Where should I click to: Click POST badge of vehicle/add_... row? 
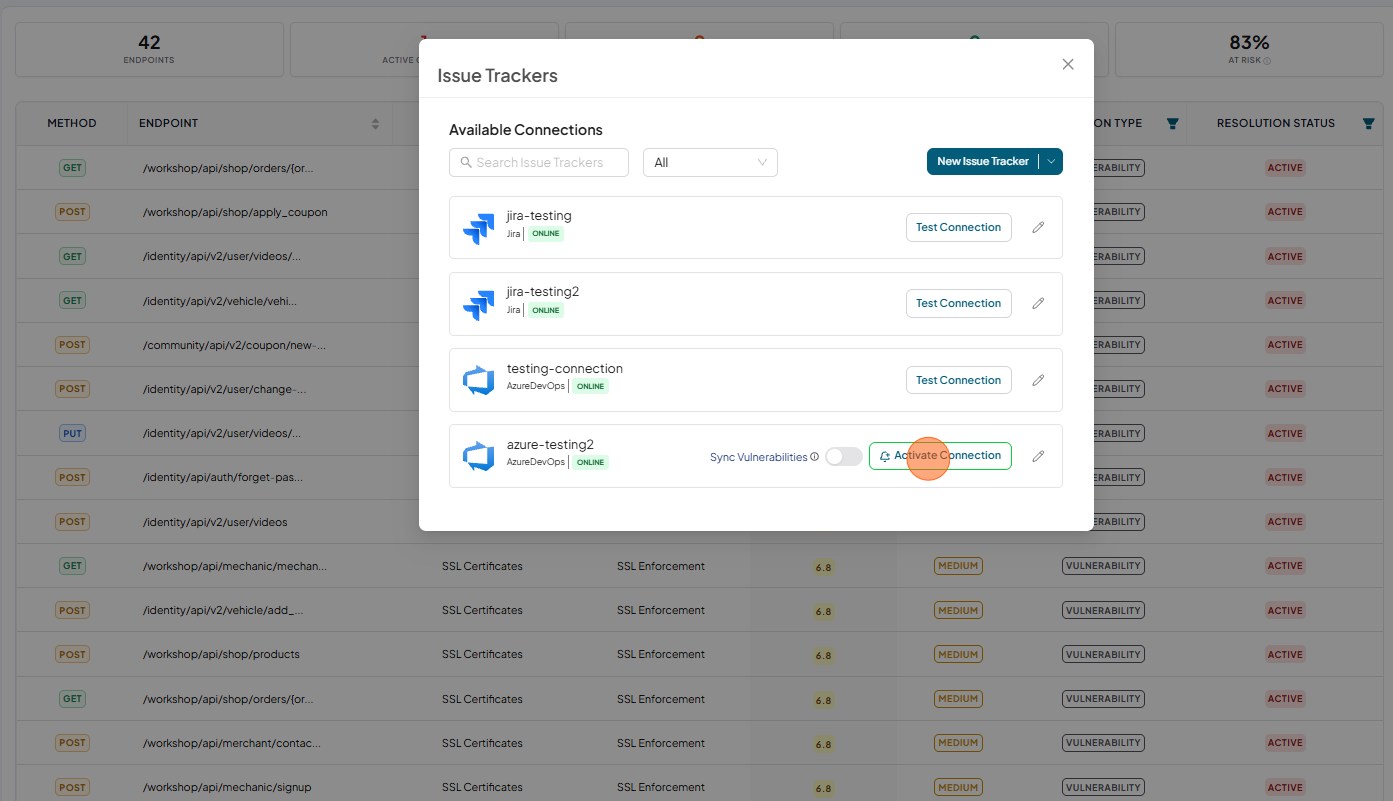coord(72,610)
